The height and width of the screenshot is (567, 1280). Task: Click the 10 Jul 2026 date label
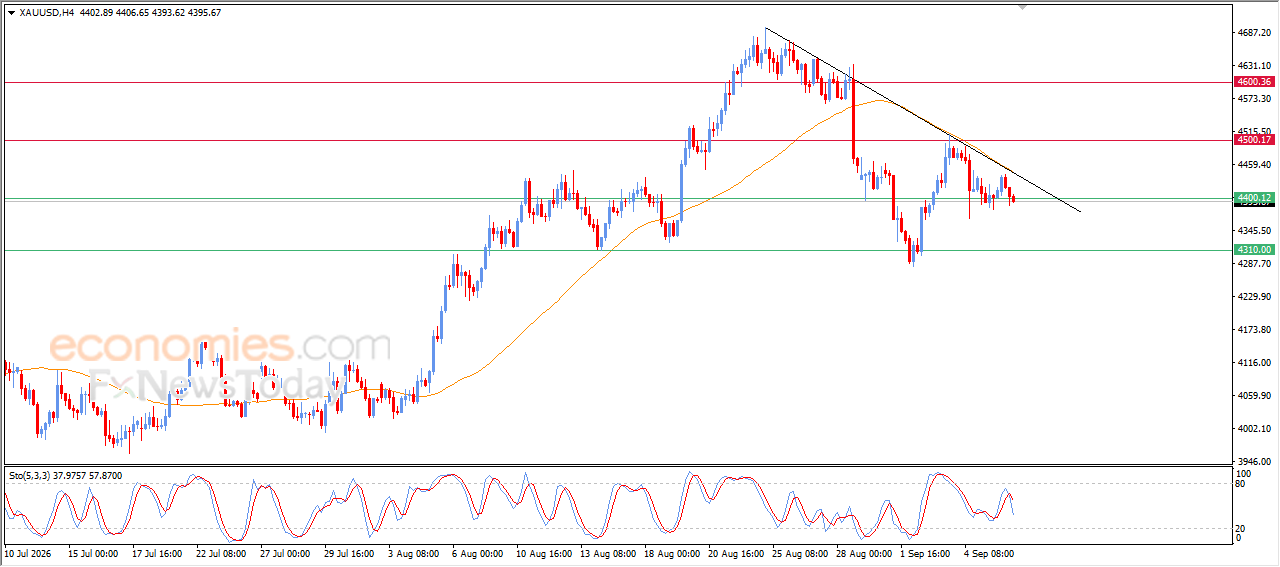tap(27, 552)
